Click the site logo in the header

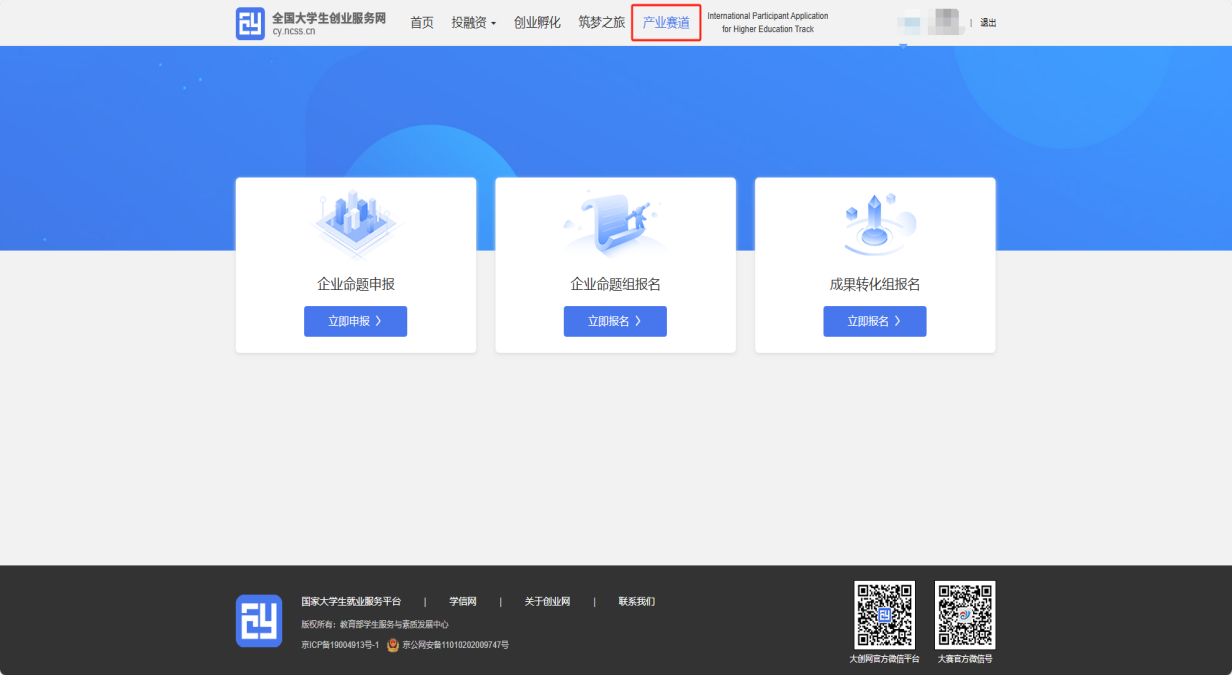250,23
